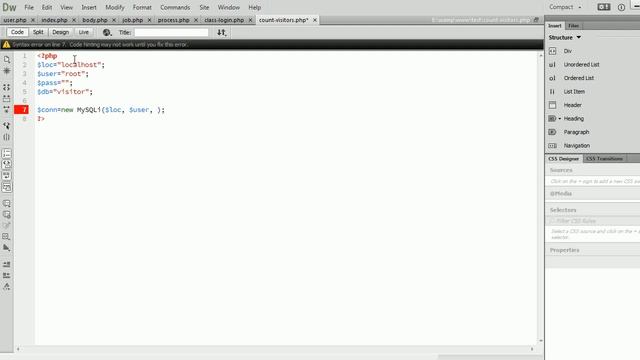Format Source Code options
Image resolution: width=640 pixels, height=360 pixels.
click(7, 287)
